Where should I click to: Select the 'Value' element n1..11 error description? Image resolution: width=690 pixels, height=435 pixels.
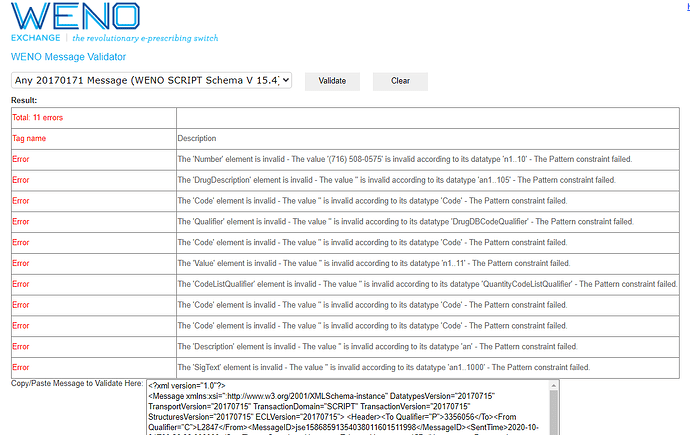tap(374, 263)
